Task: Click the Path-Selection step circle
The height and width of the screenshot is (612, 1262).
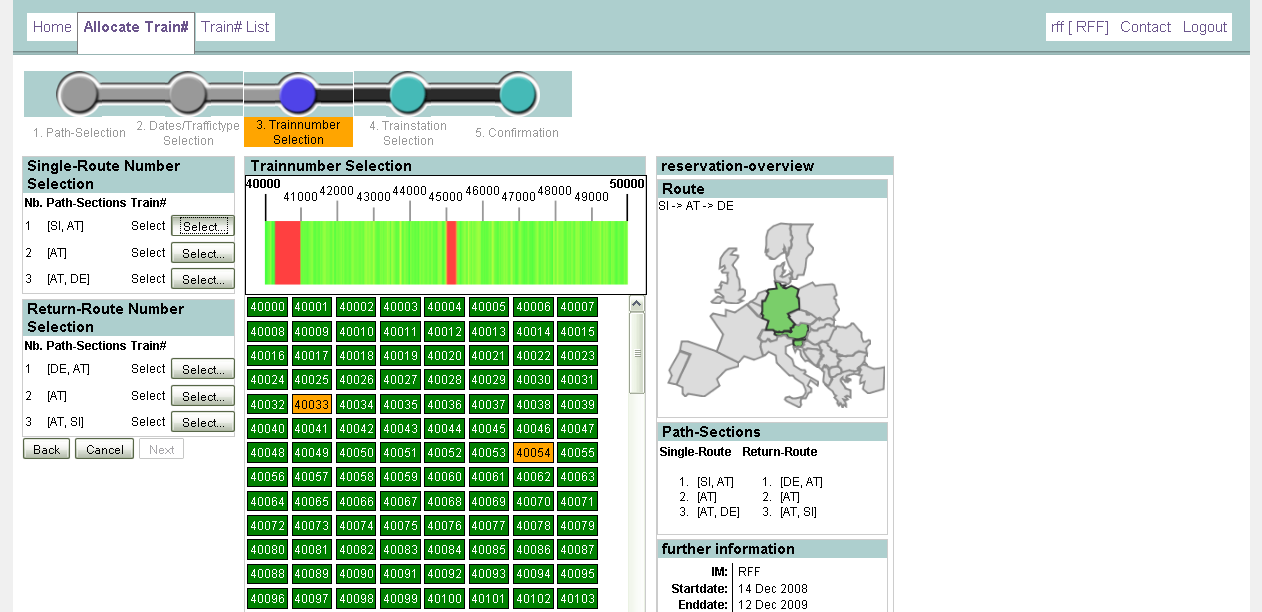Action: point(79,94)
